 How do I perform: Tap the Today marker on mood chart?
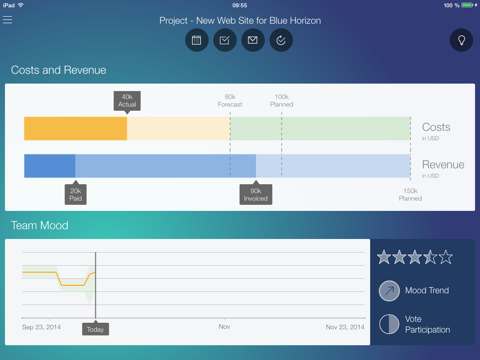pos(95,329)
